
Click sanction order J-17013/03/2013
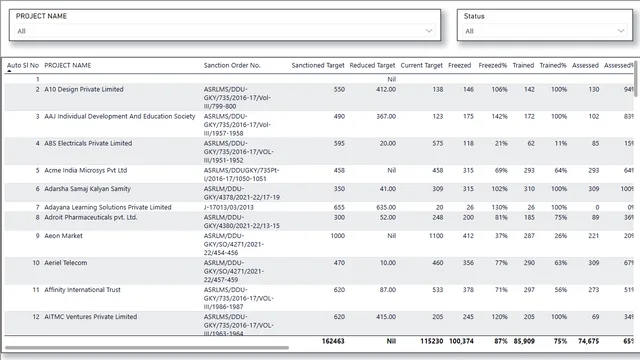tap(229, 207)
